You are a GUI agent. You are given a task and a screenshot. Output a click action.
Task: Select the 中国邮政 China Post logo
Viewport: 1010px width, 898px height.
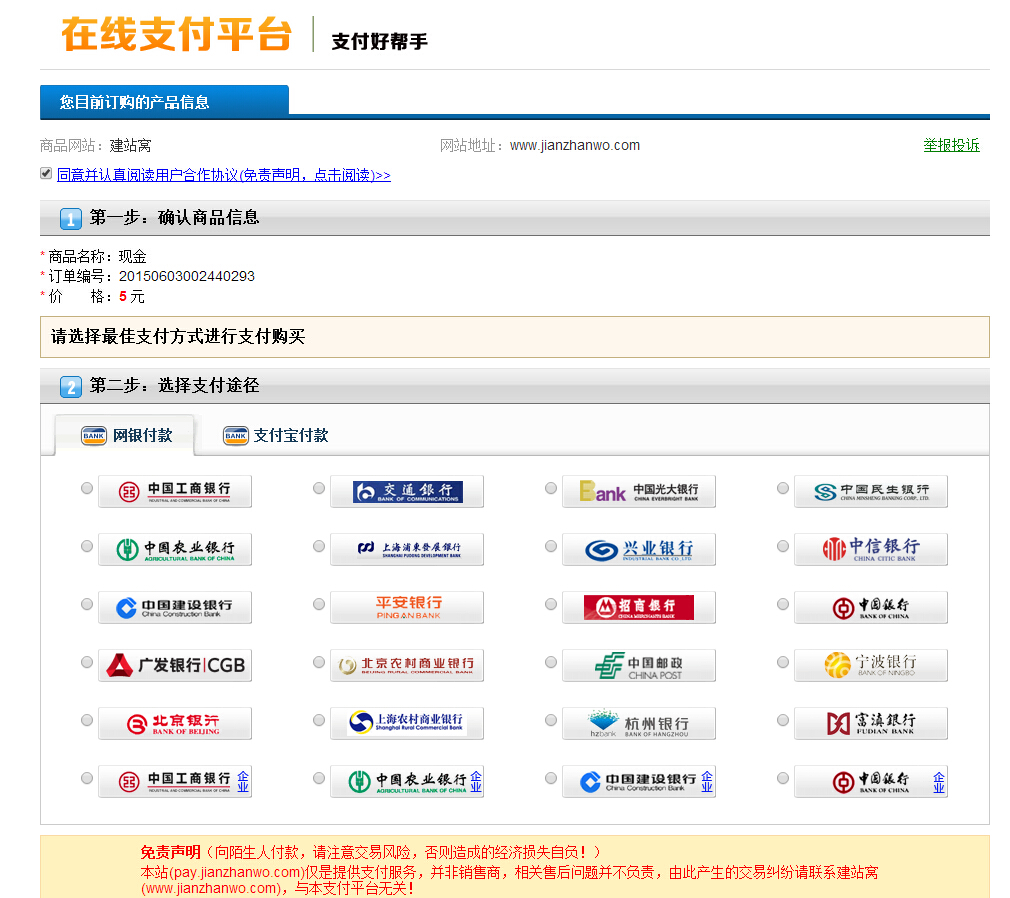coord(638,665)
